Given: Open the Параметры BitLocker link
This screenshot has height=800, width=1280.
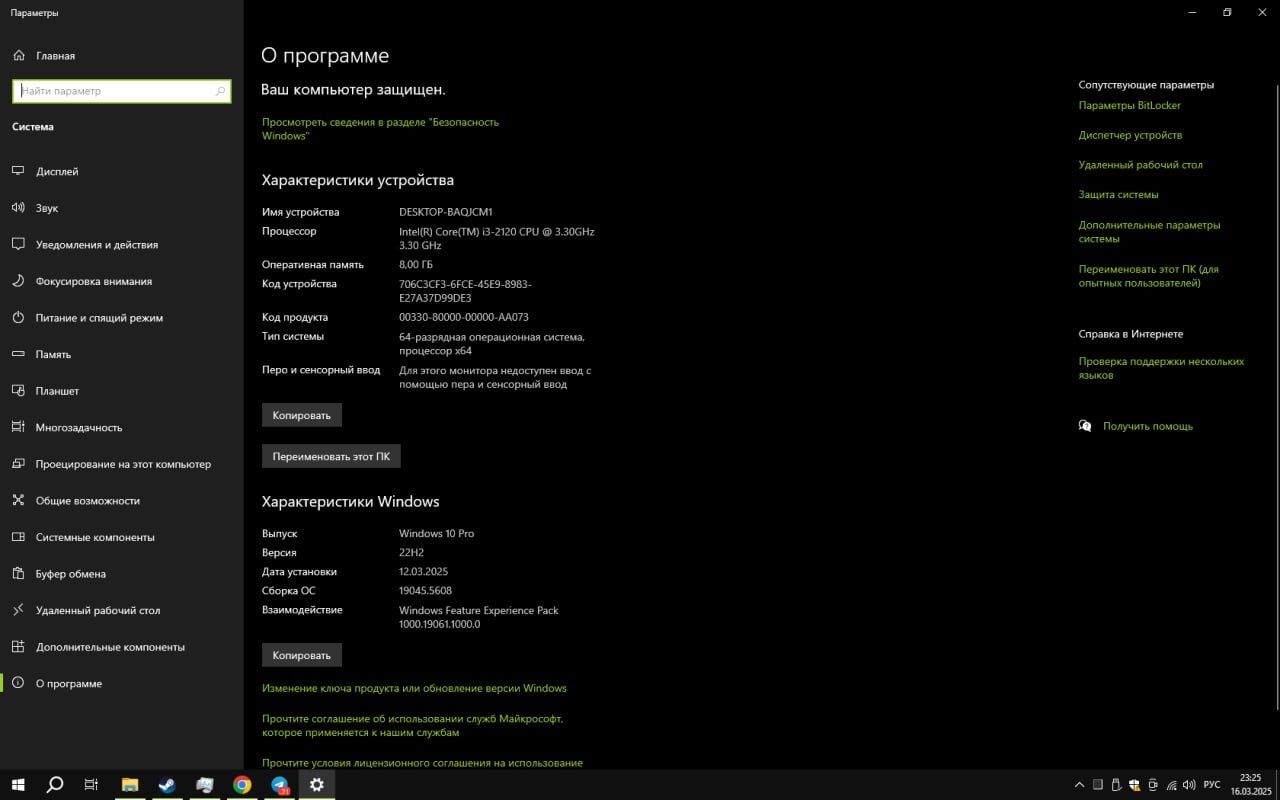Looking at the screenshot, I should [1130, 105].
